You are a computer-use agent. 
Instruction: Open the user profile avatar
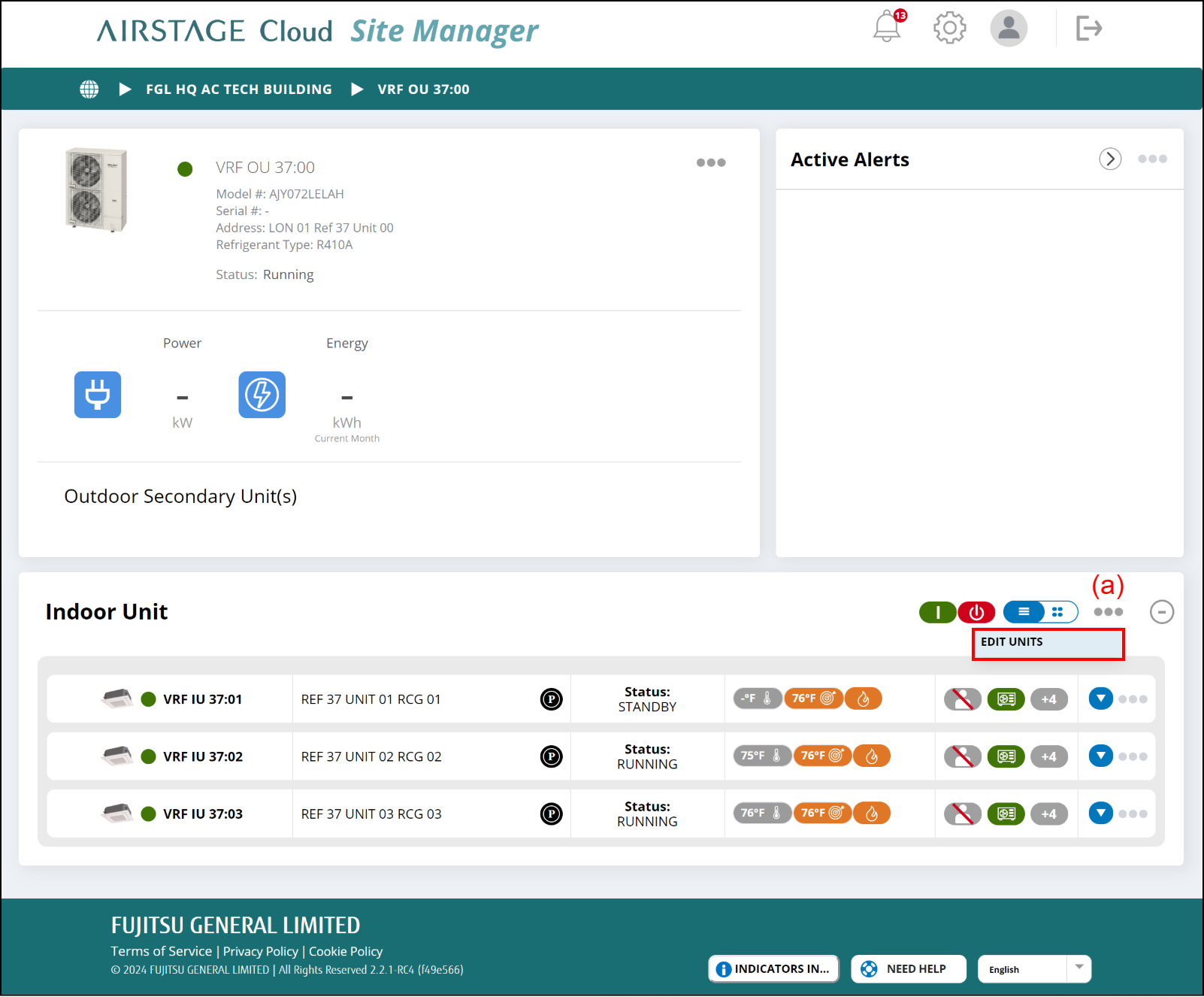pyautogui.click(x=1008, y=28)
